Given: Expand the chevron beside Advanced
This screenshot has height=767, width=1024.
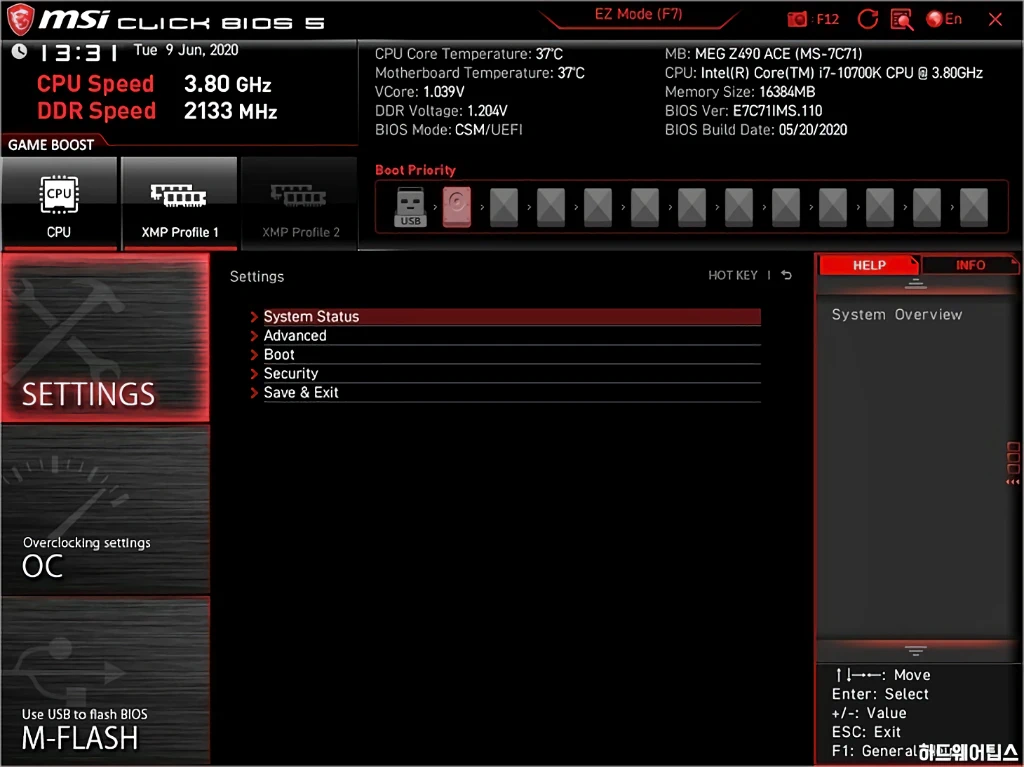Looking at the screenshot, I should click(254, 336).
